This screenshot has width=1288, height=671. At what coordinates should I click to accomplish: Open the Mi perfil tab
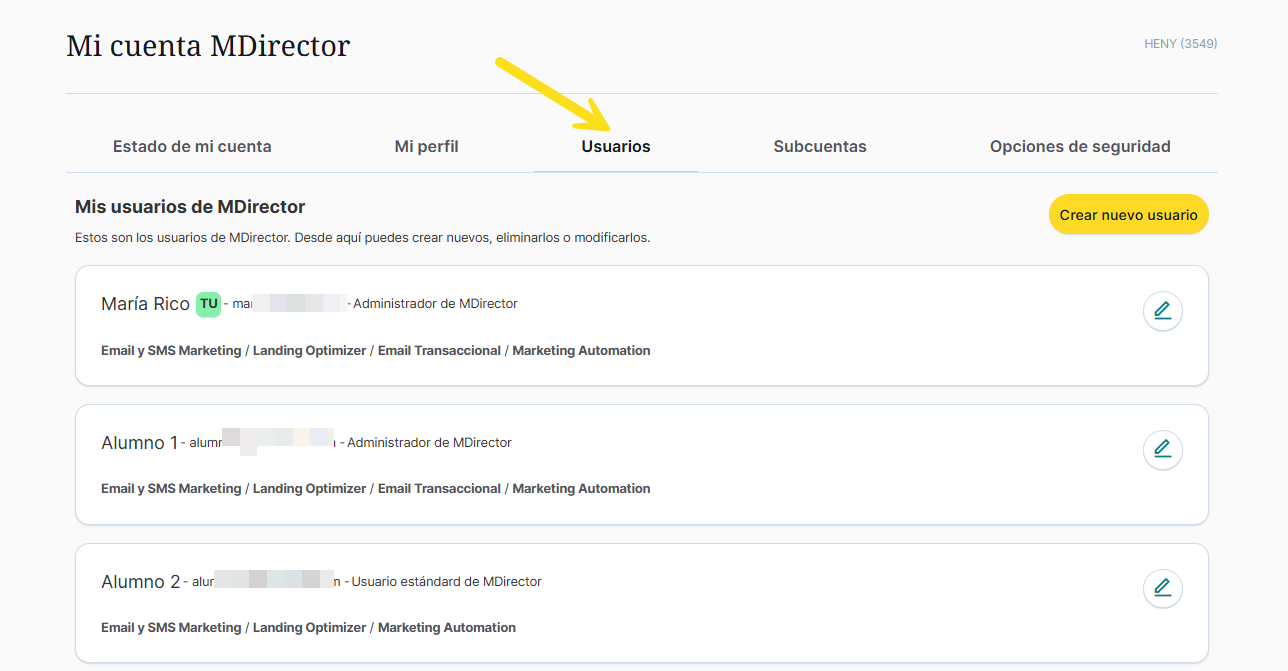coord(426,146)
